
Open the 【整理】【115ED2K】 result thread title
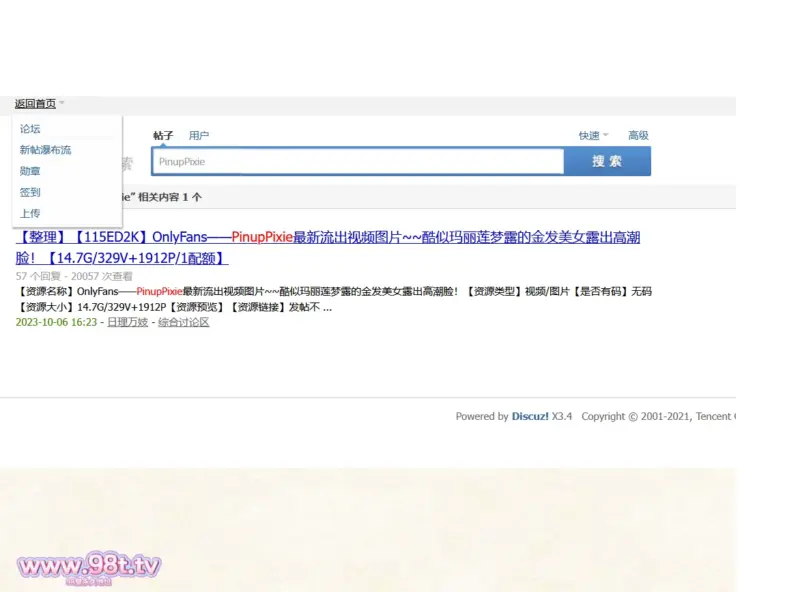[328, 248]
